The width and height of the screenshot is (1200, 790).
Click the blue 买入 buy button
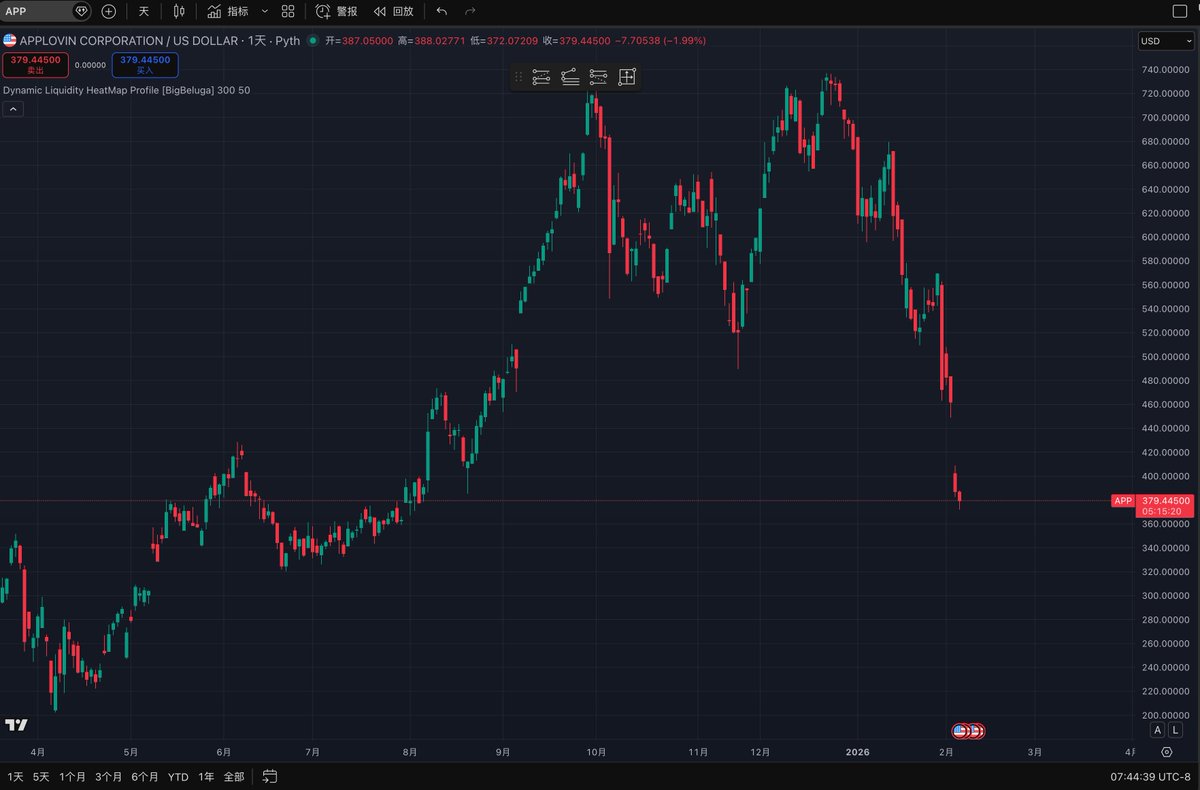(x=145, y=64)
